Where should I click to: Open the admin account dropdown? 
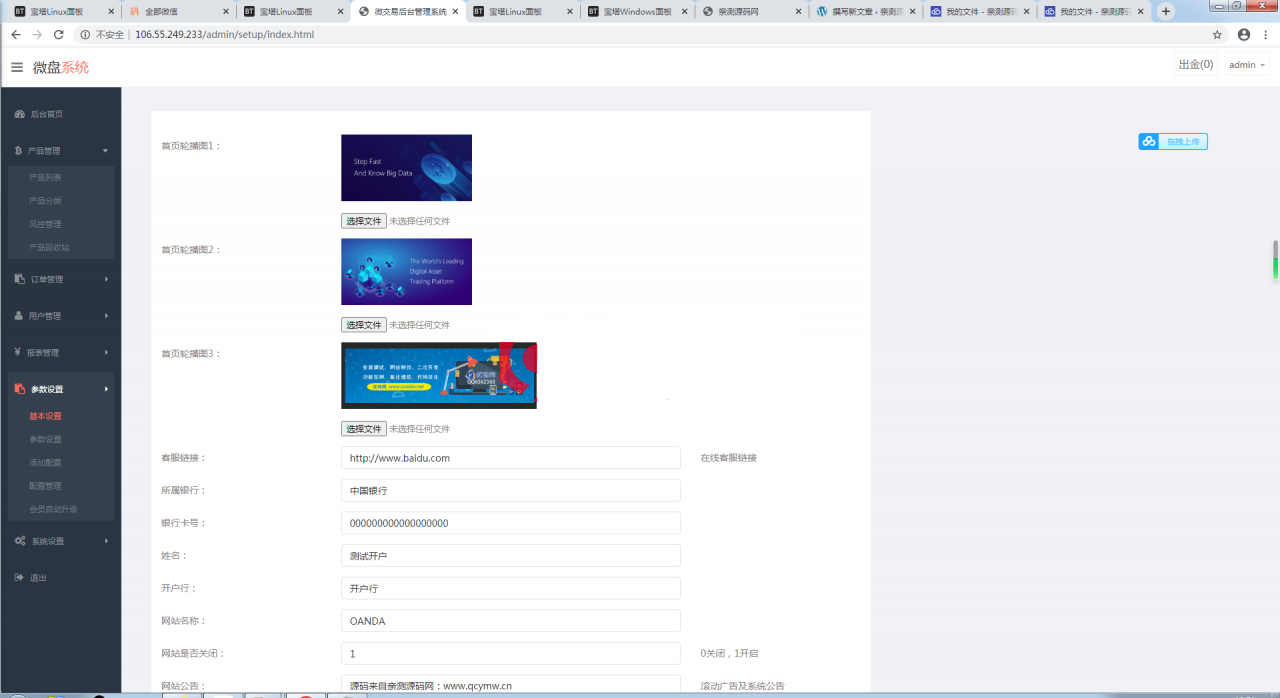(x=1247, y=65)
